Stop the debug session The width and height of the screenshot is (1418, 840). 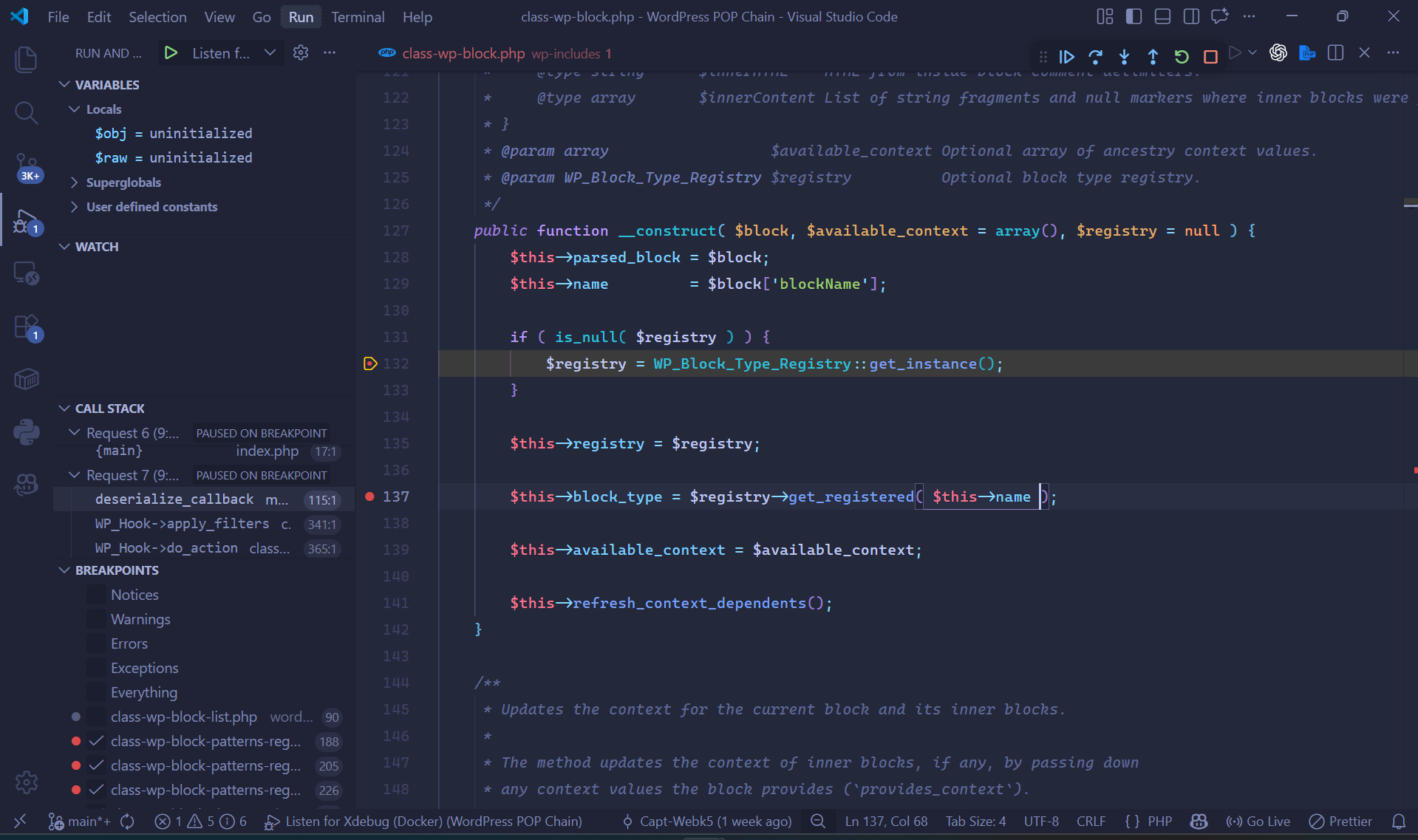[1210, 57]
